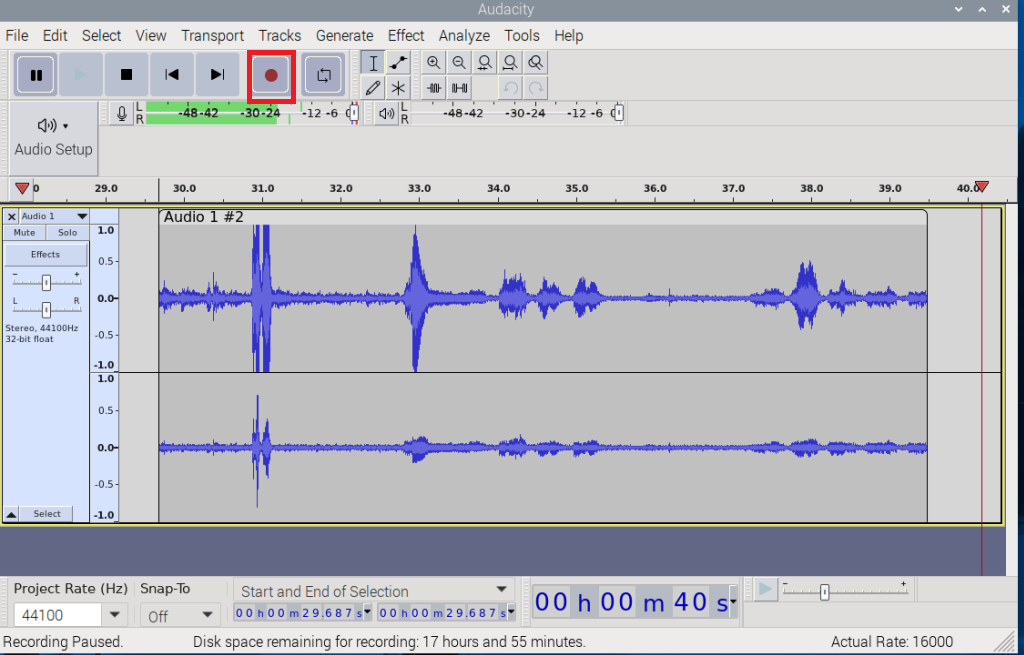Click the Project Rate 44100 input field

[57, 615]
